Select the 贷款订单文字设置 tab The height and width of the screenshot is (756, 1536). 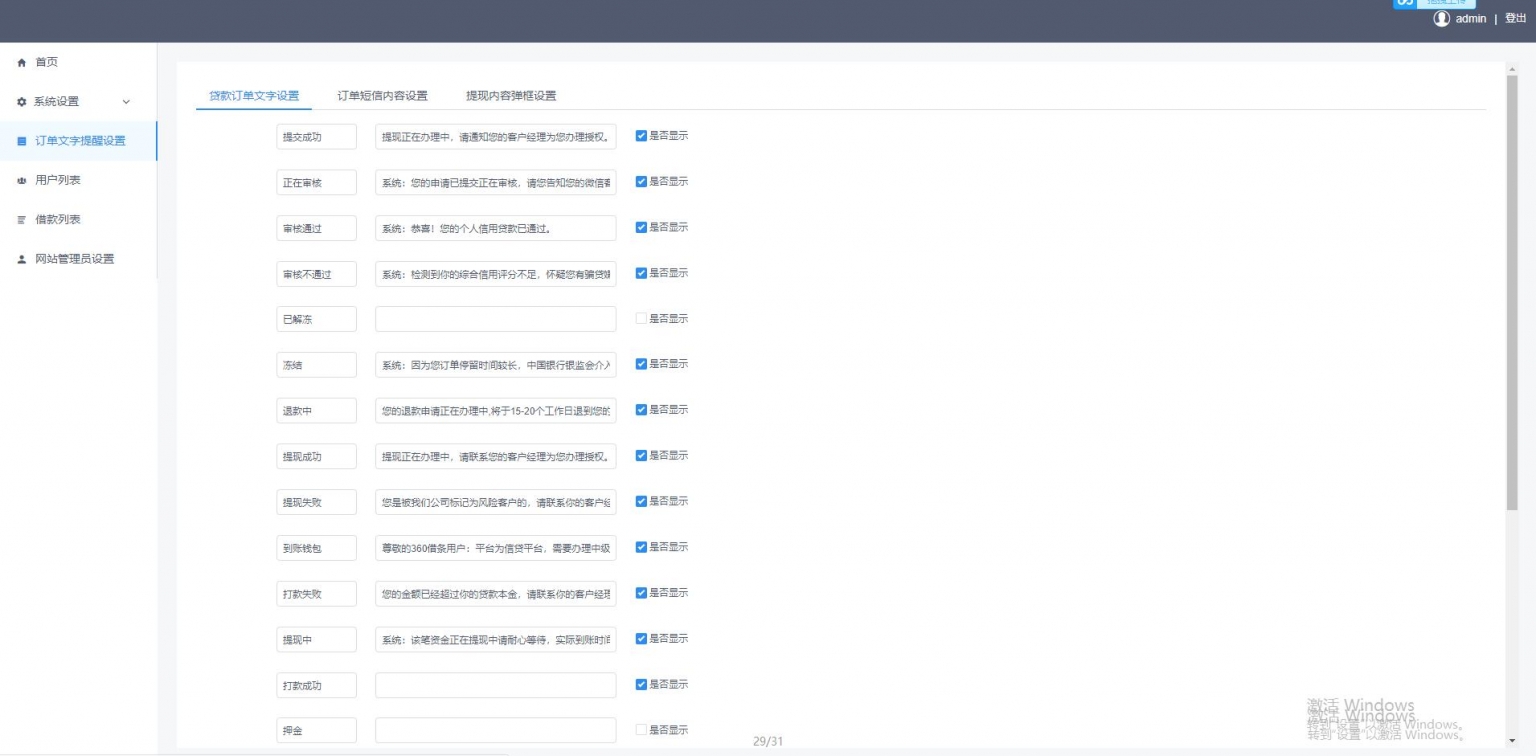click(254, 96)
